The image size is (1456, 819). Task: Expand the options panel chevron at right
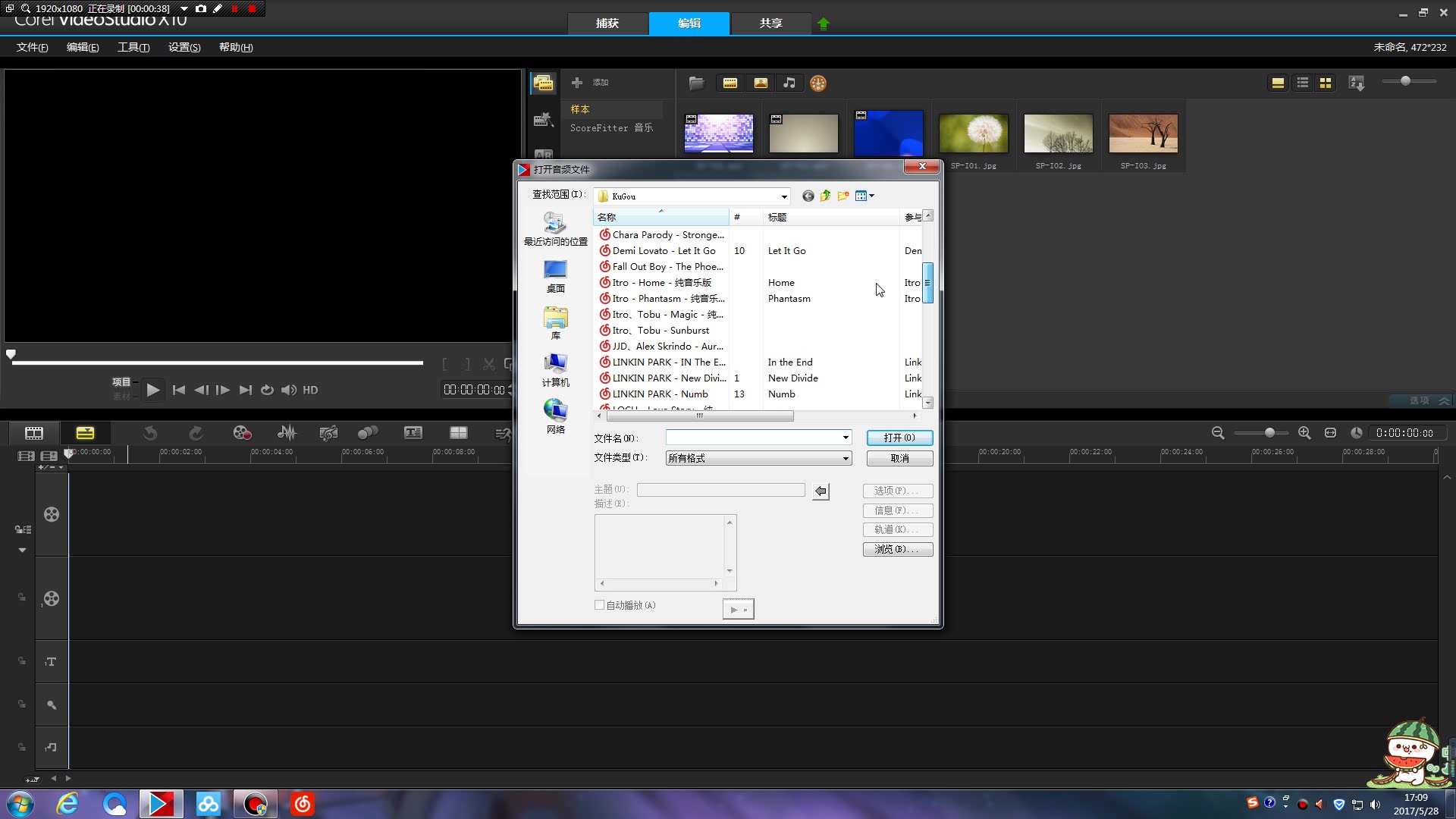(x=1444, y=400)
